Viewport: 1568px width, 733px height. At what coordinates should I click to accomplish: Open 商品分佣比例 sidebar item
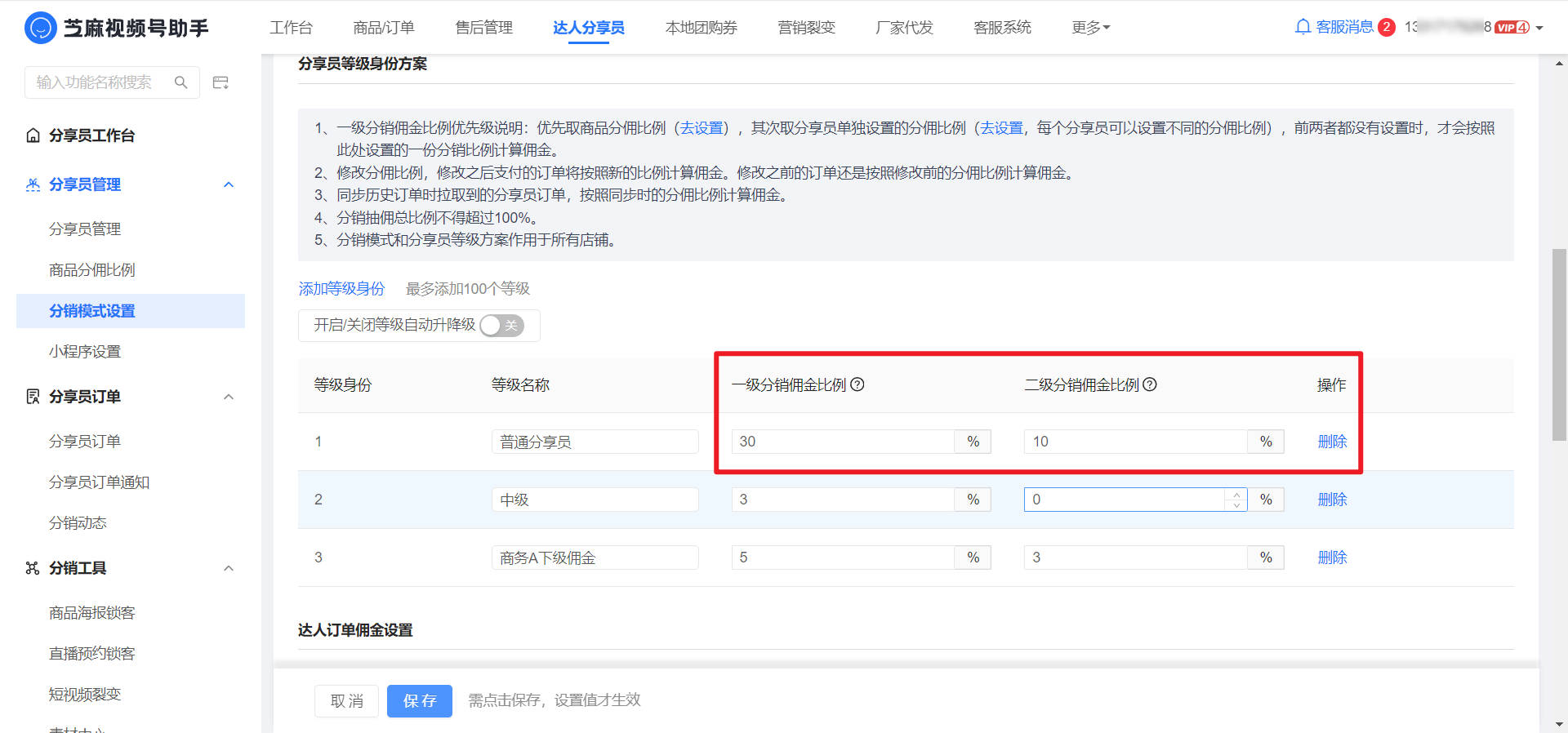tap(92, 270)
